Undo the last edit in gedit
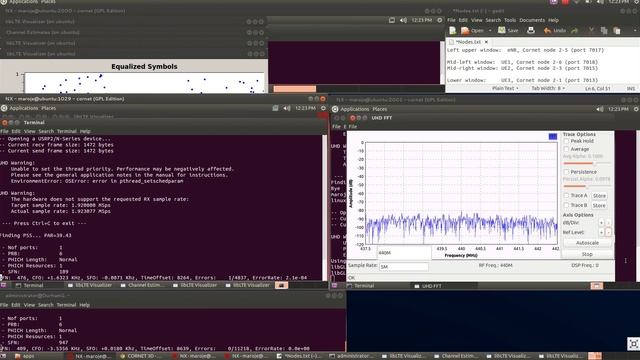640x360 pixels. [555, 30]
